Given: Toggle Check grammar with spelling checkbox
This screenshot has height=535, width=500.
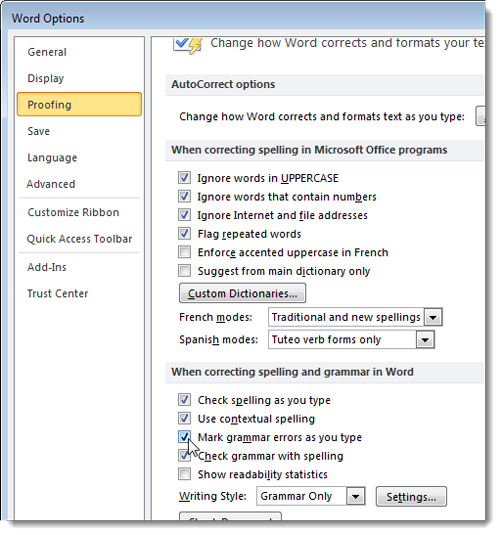Looking at the screenshot, I should pos(184,455).
